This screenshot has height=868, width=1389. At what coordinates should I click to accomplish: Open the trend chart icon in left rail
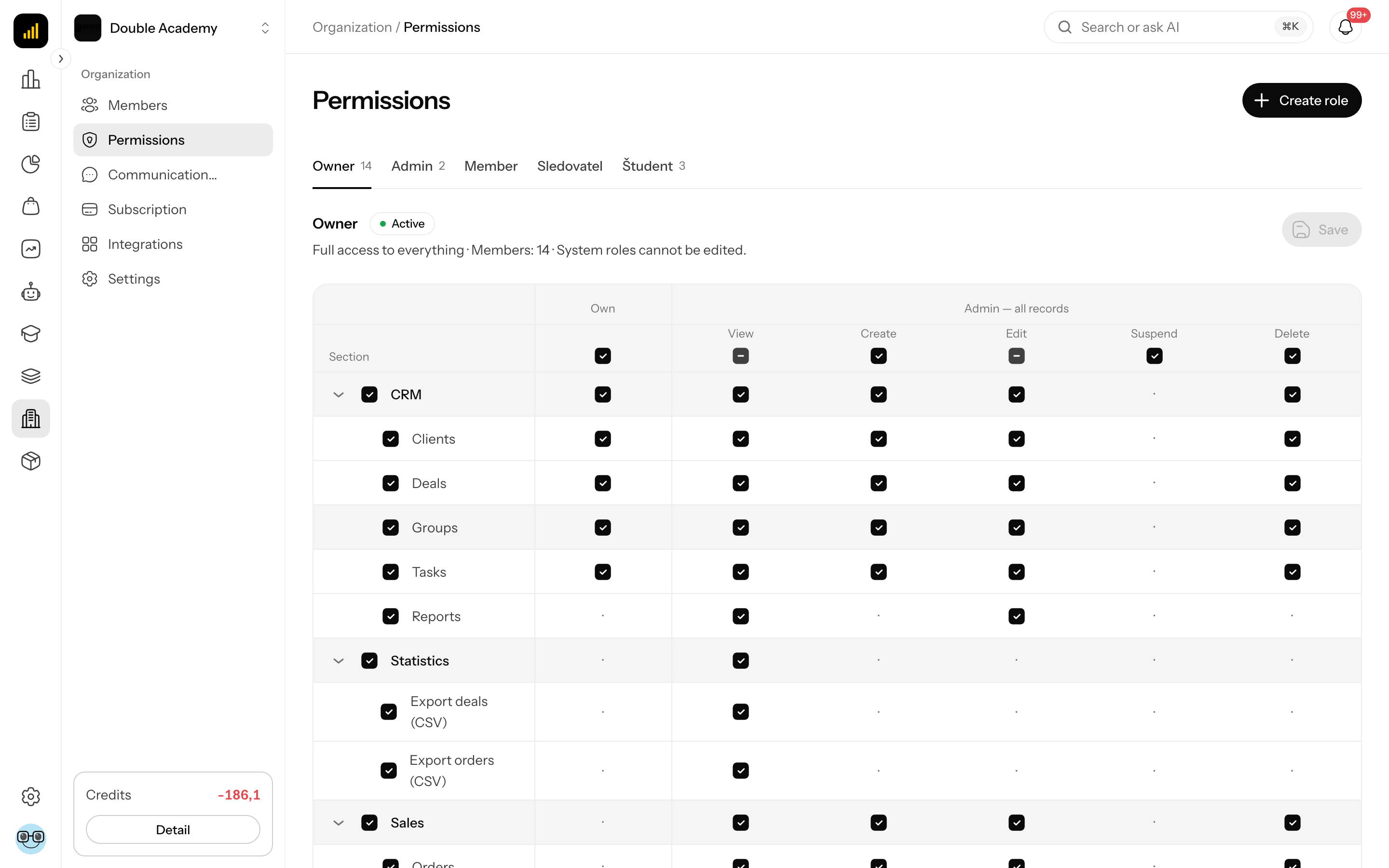coord(30,248)
